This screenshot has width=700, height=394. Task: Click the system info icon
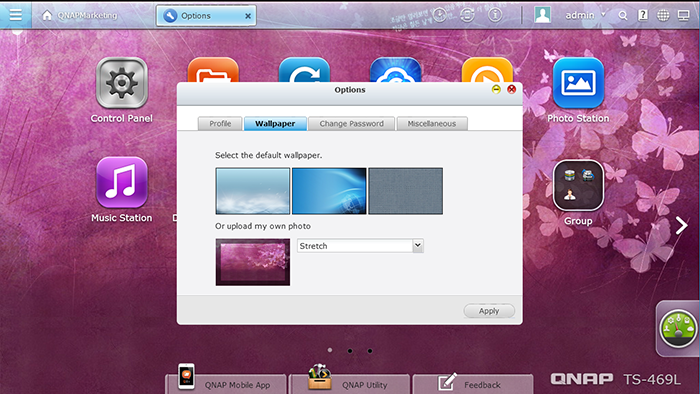coord(495,15)
